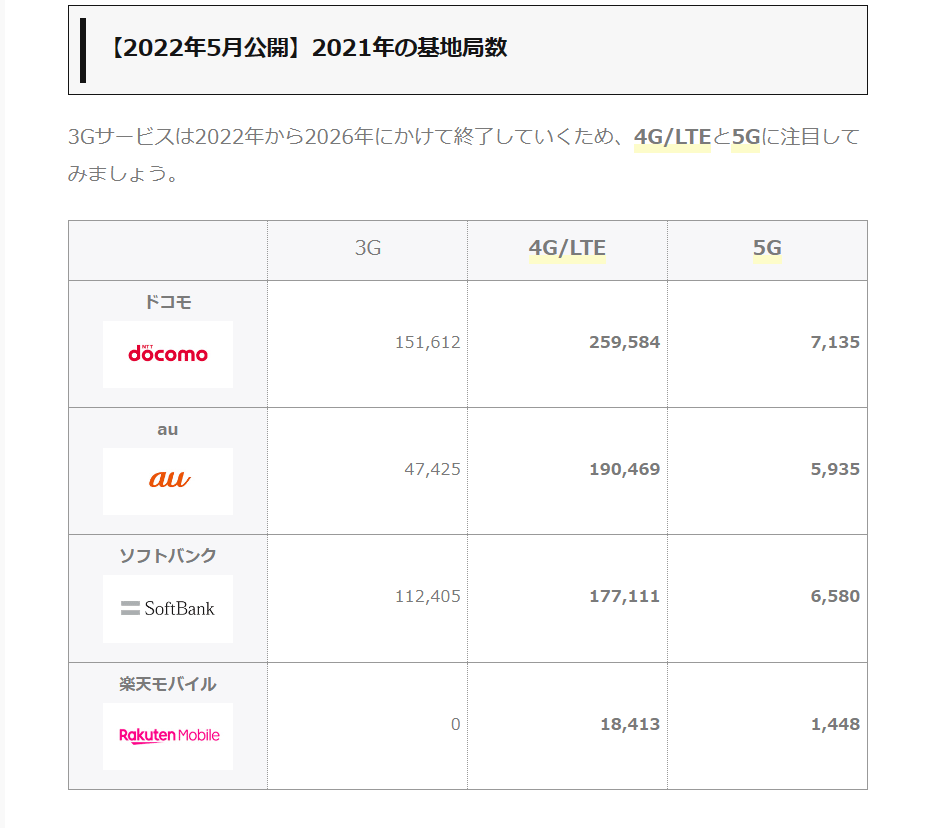Click the au orange logo

click(x=168, y=481)
